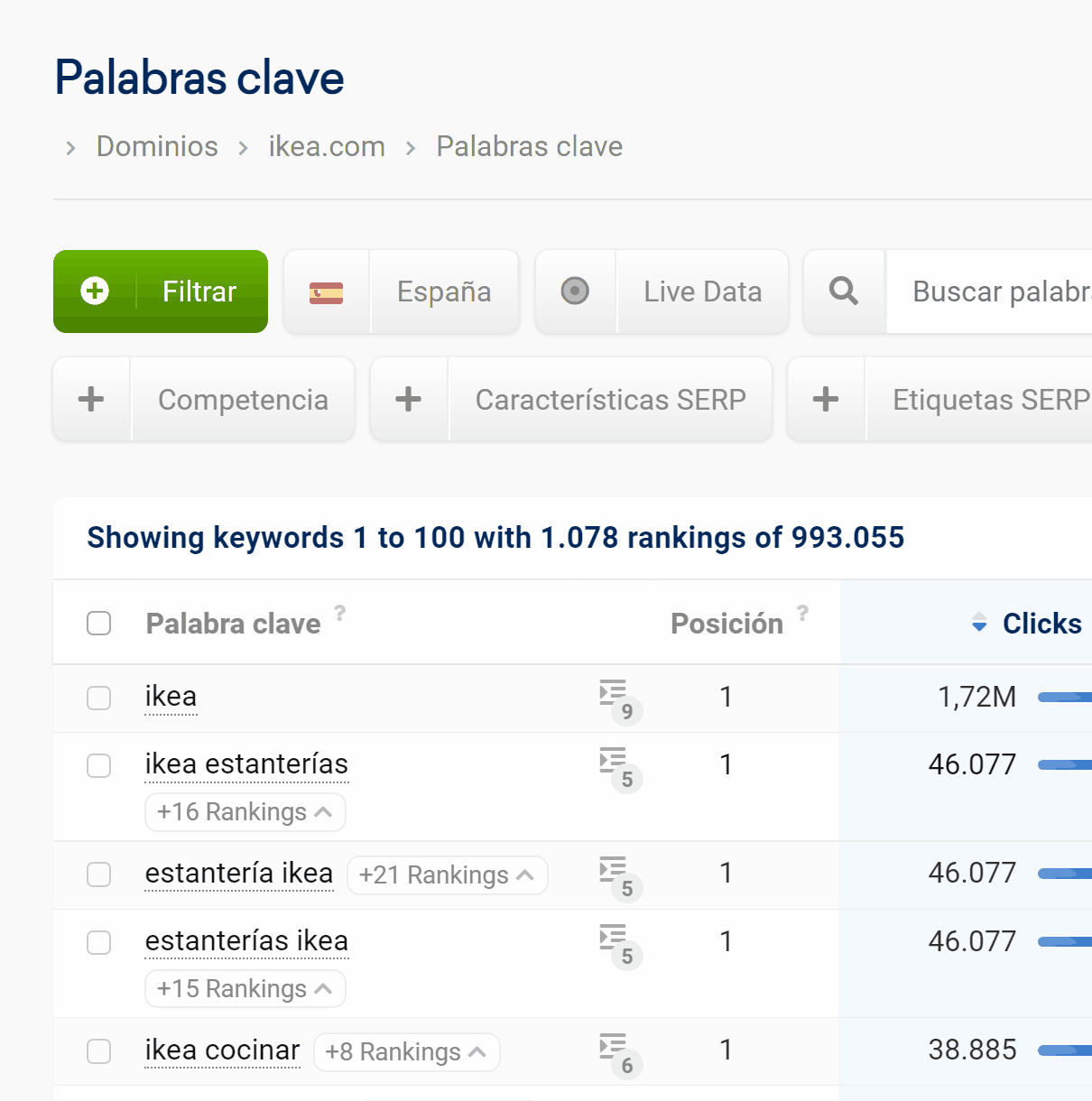Check the box for ikea keyword
This screenshot has height=1101, width=1092.
coord(99,698)
